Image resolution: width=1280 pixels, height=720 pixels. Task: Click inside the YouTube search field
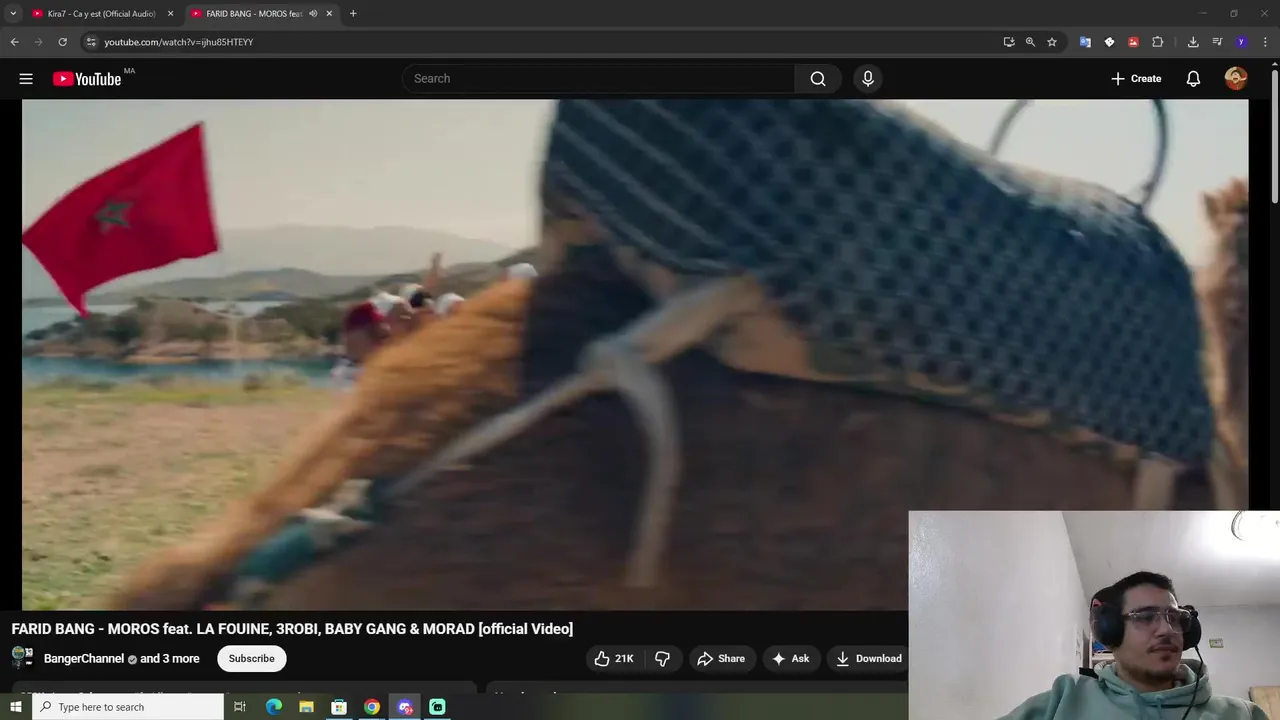click(x=600, y=79)
